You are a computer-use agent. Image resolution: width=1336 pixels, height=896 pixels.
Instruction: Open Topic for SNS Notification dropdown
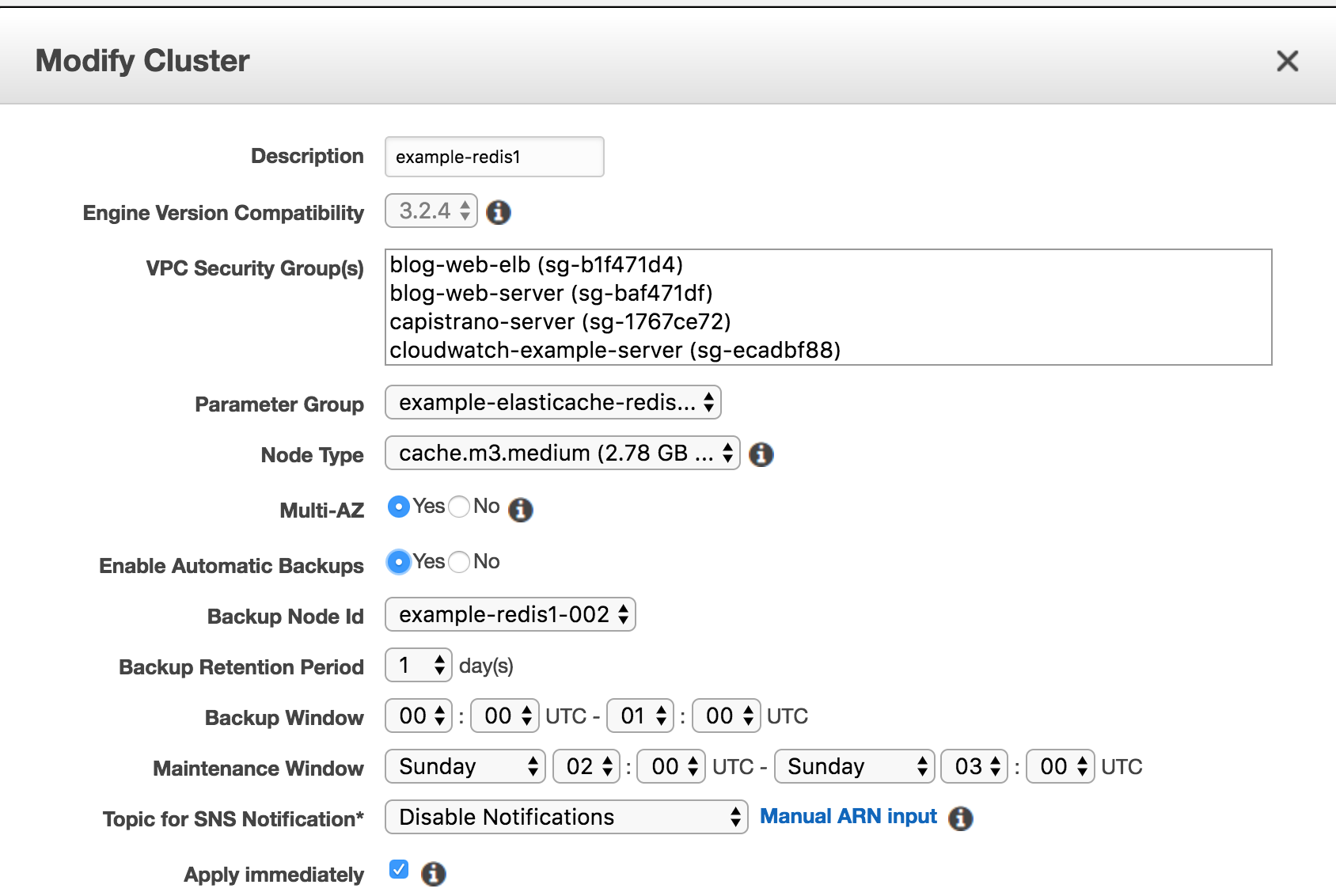click(x=567, y=817)
